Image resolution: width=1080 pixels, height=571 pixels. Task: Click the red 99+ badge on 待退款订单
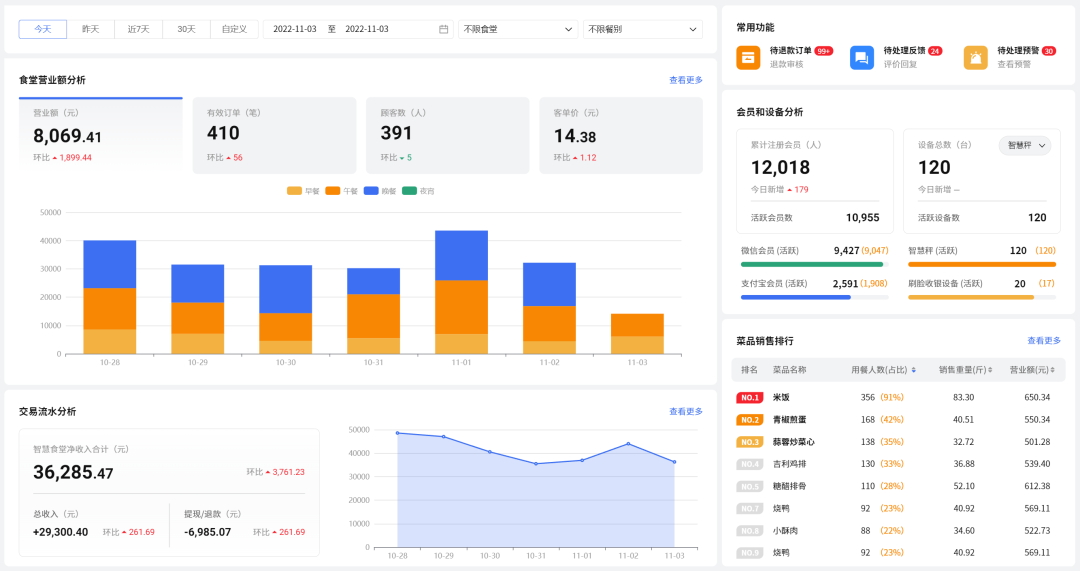click(824, 51)
